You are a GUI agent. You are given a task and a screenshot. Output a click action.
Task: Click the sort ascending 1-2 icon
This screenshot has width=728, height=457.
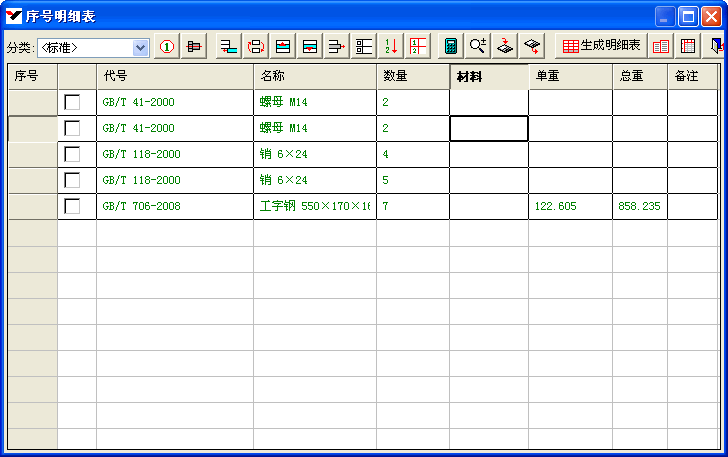pyautogui.click(x=393, y=46)
